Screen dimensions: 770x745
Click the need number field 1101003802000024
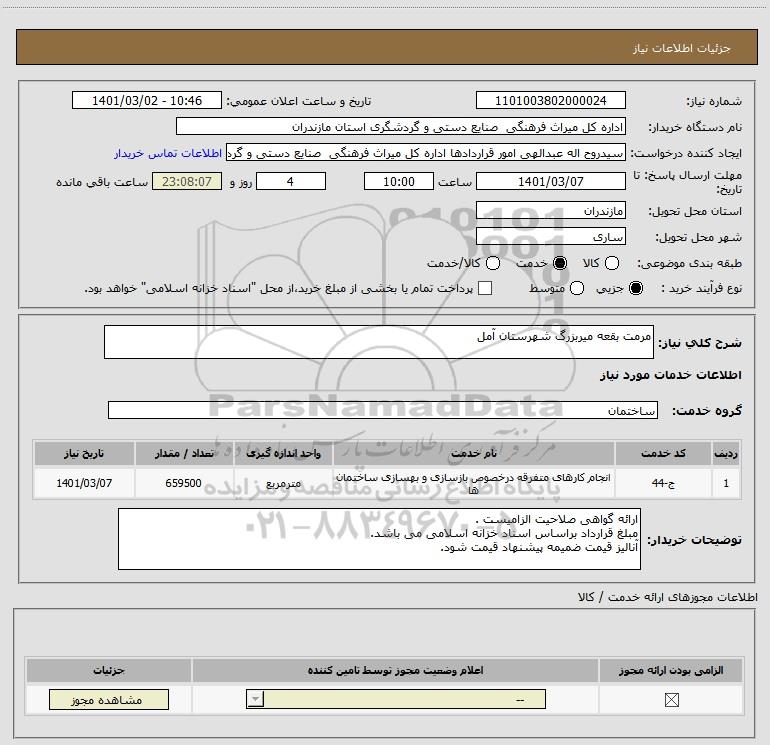tap(550, 100)
